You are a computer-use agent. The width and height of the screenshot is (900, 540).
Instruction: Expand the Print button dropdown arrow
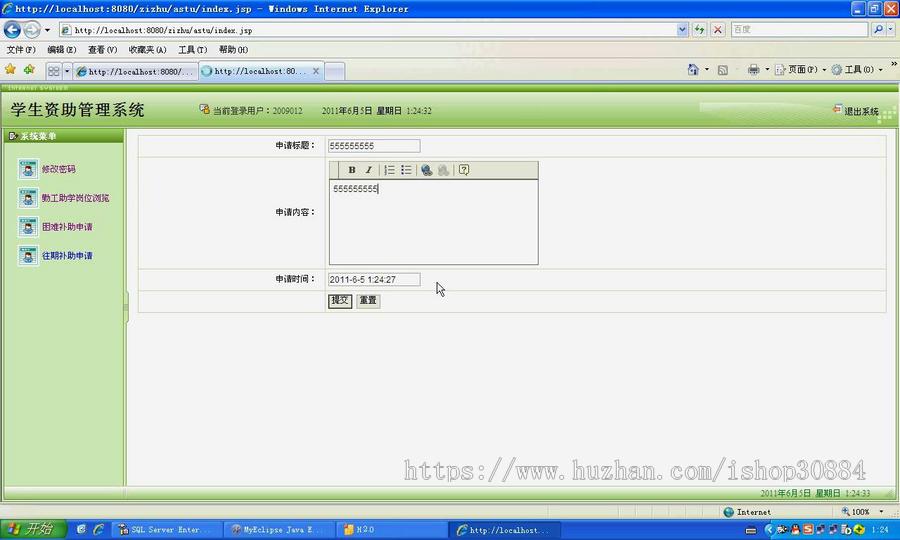(x=767, y=69)
